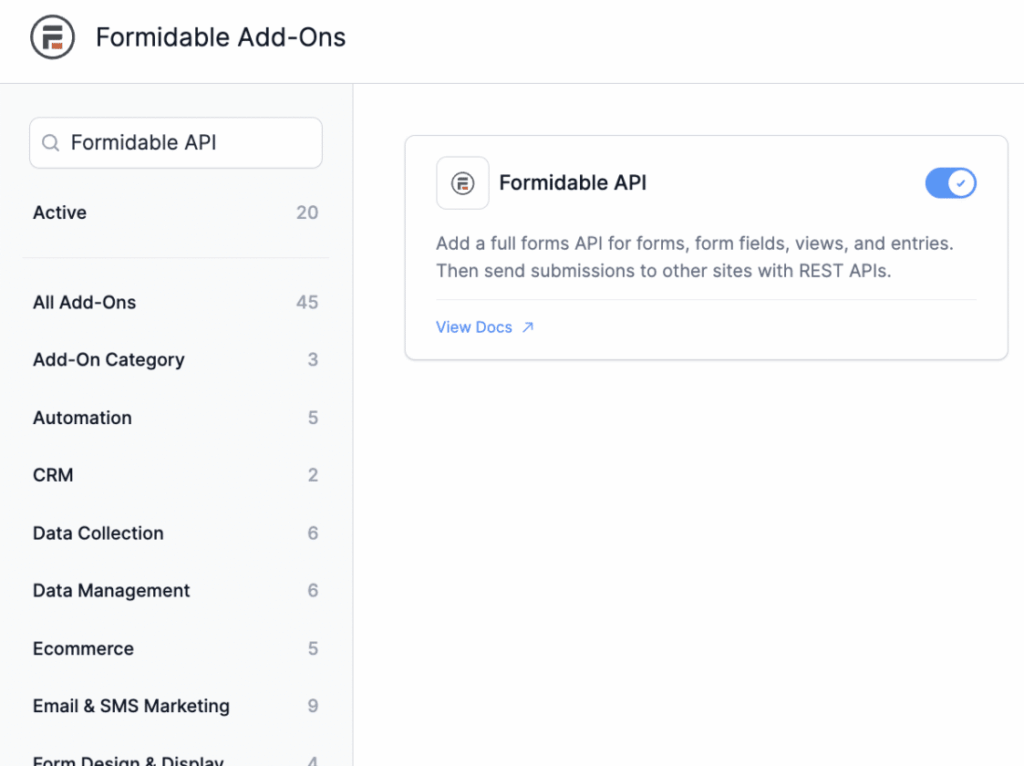This screenshot has height=766, width=1024.
Task: Click the Formidable logo in header
Action: [52, 37]
